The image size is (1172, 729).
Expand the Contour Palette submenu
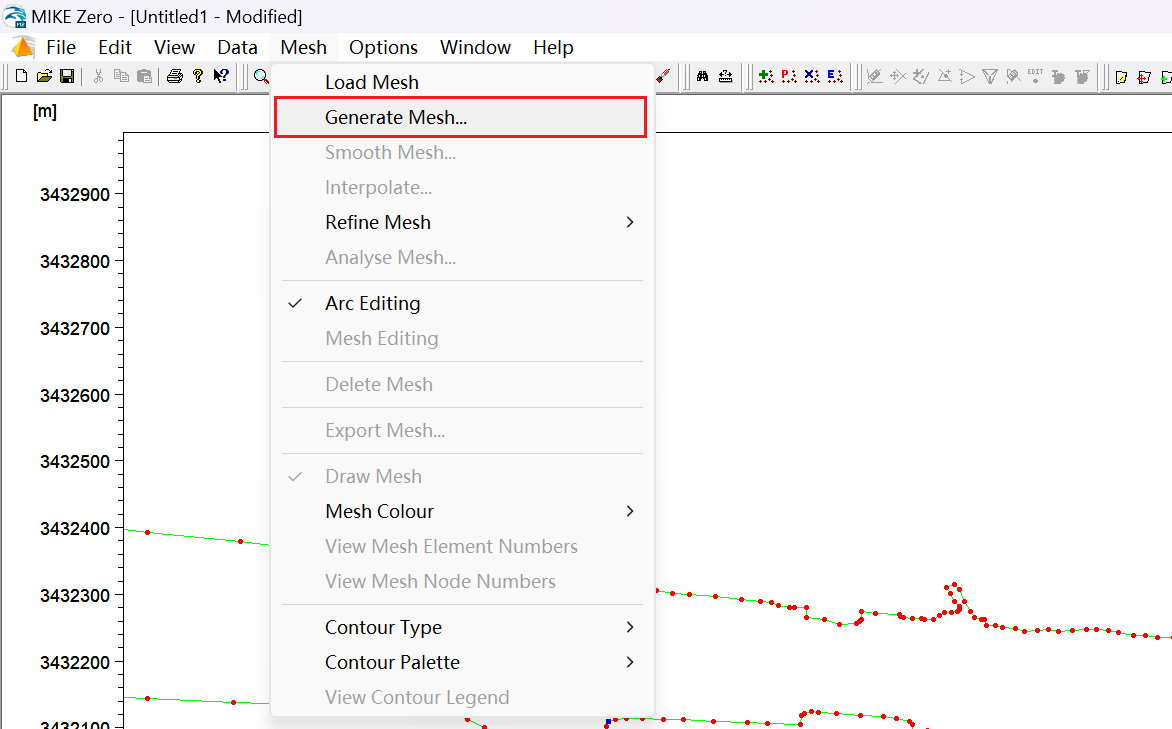pyautogui.click(x=462, y=662)
